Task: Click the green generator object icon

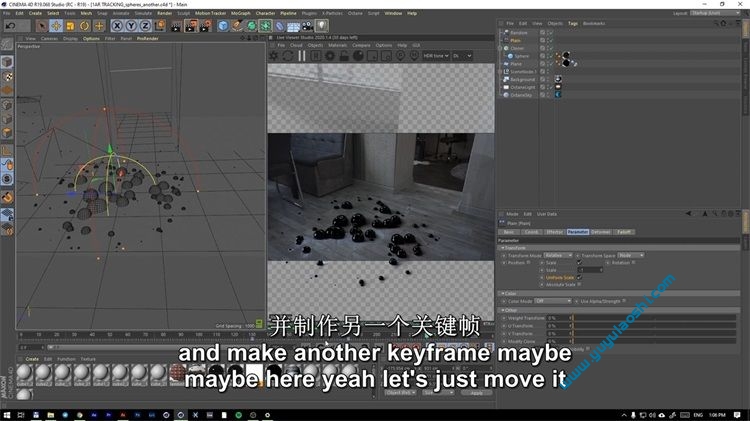Action: (252, 26)
